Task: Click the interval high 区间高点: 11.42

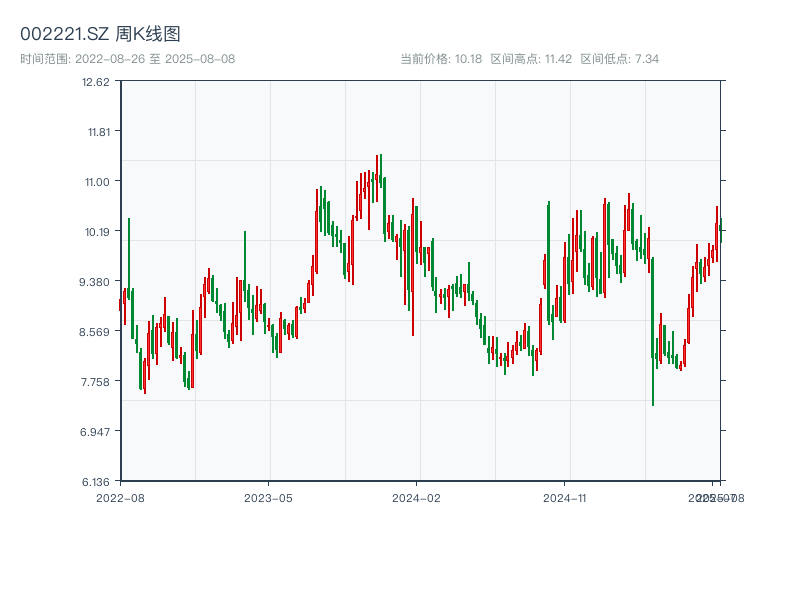Action: tap(531, 59)
